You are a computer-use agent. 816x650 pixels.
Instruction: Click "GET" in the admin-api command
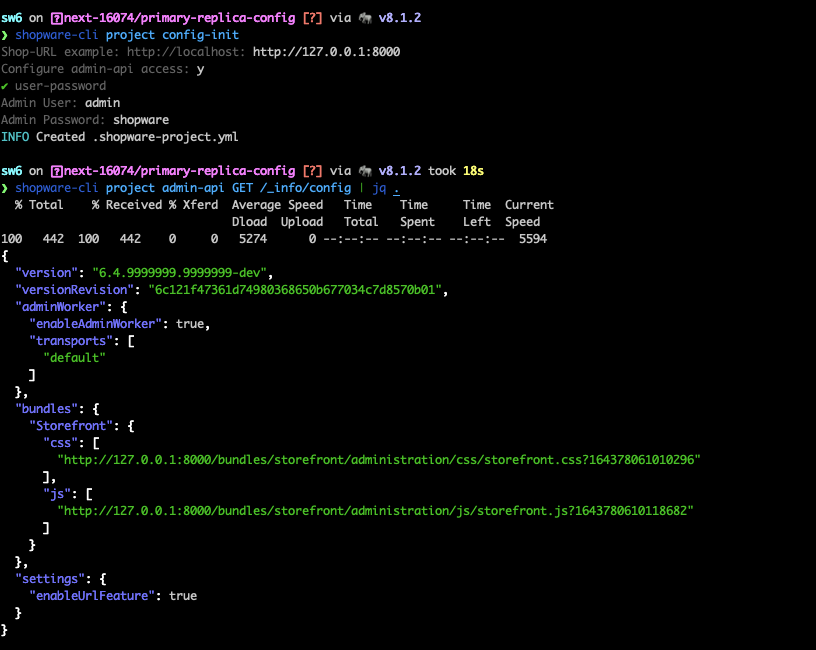(x=243, y=188)
